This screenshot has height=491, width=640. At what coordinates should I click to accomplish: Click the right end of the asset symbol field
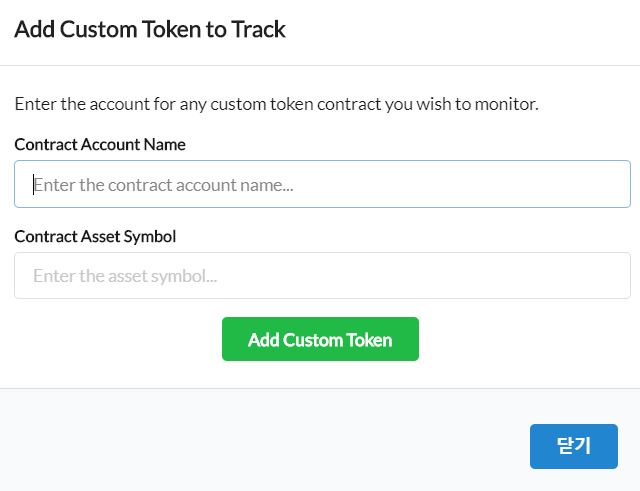tap(610, 276)
